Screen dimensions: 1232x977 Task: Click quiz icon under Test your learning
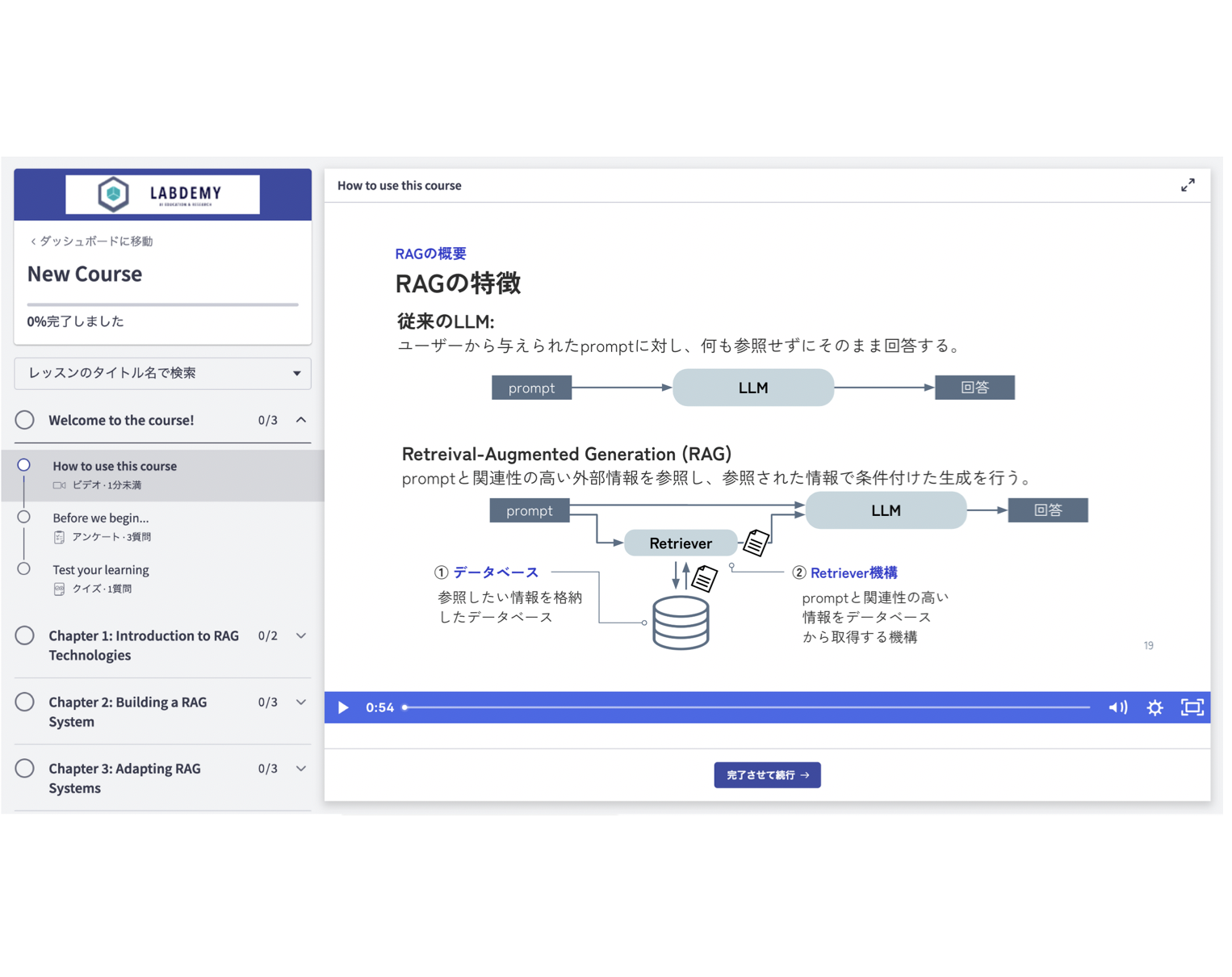click(59, 589)
